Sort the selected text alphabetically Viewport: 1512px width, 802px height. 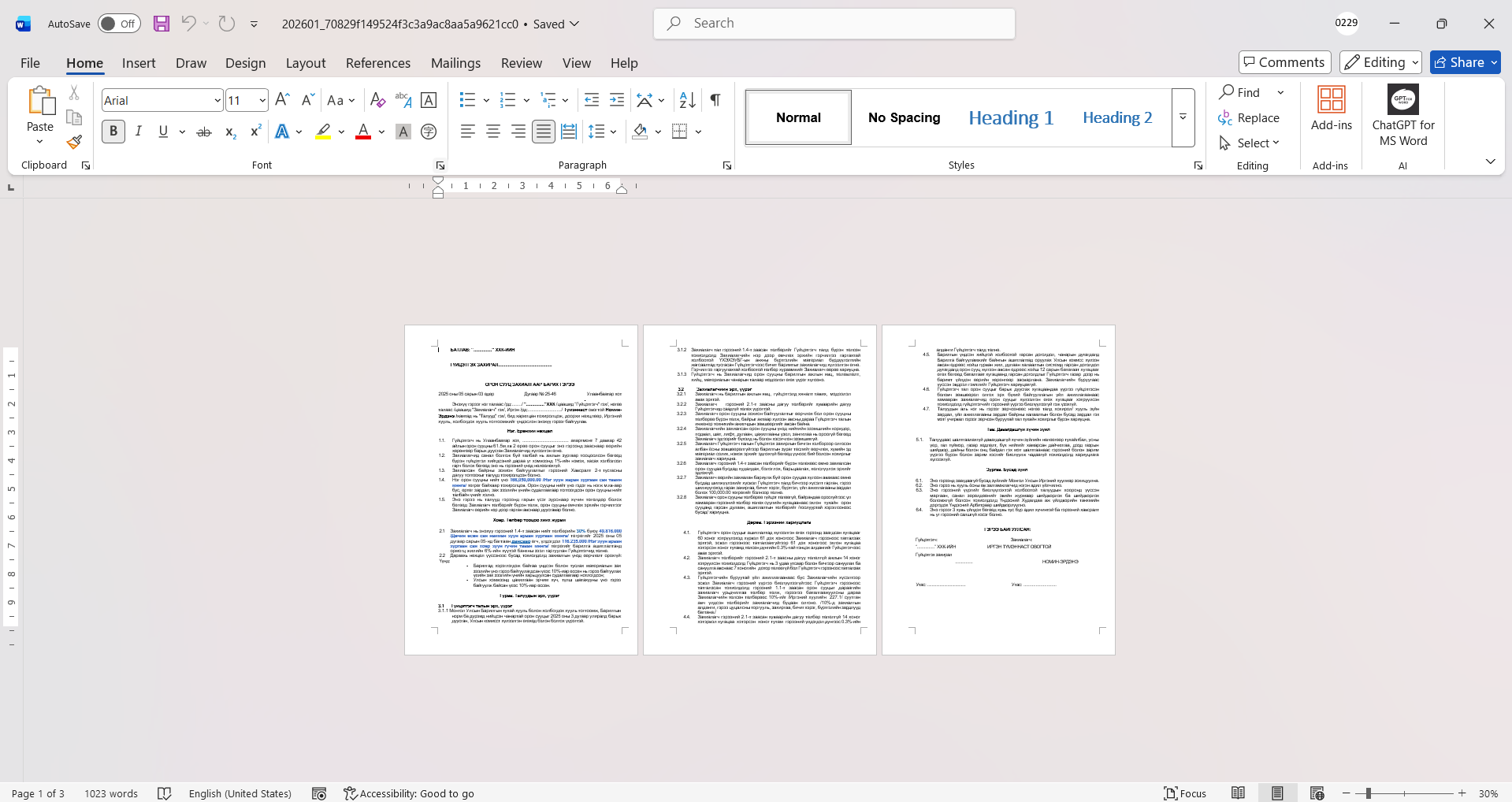click(x=687, y=100)
